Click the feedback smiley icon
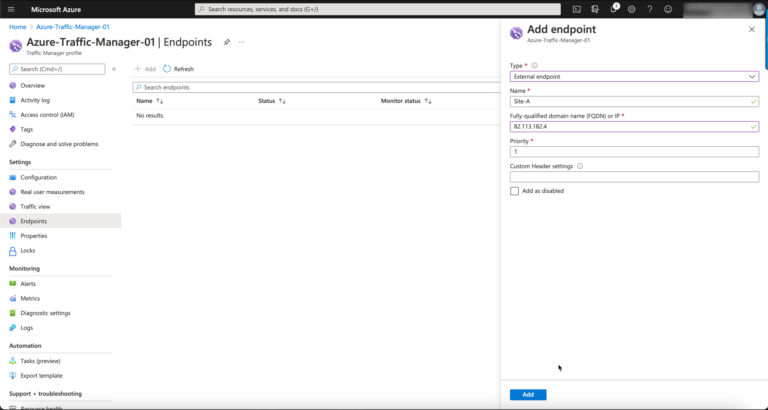The height and width of the screenshot is (410, 768). click(x=668, y=9)
